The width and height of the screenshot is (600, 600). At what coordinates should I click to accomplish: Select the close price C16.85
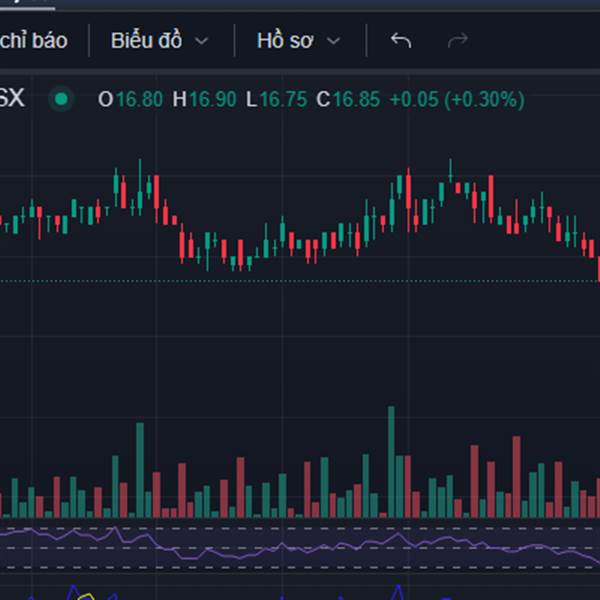(348, 99)
